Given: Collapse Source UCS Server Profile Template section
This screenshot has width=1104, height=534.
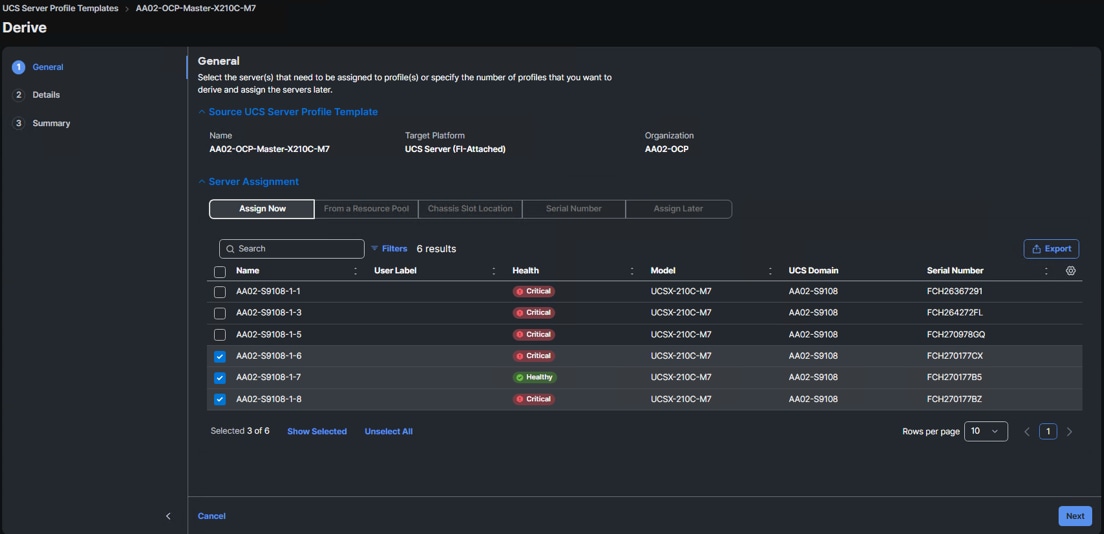Looking at the screenshot, I should (202, 112).
